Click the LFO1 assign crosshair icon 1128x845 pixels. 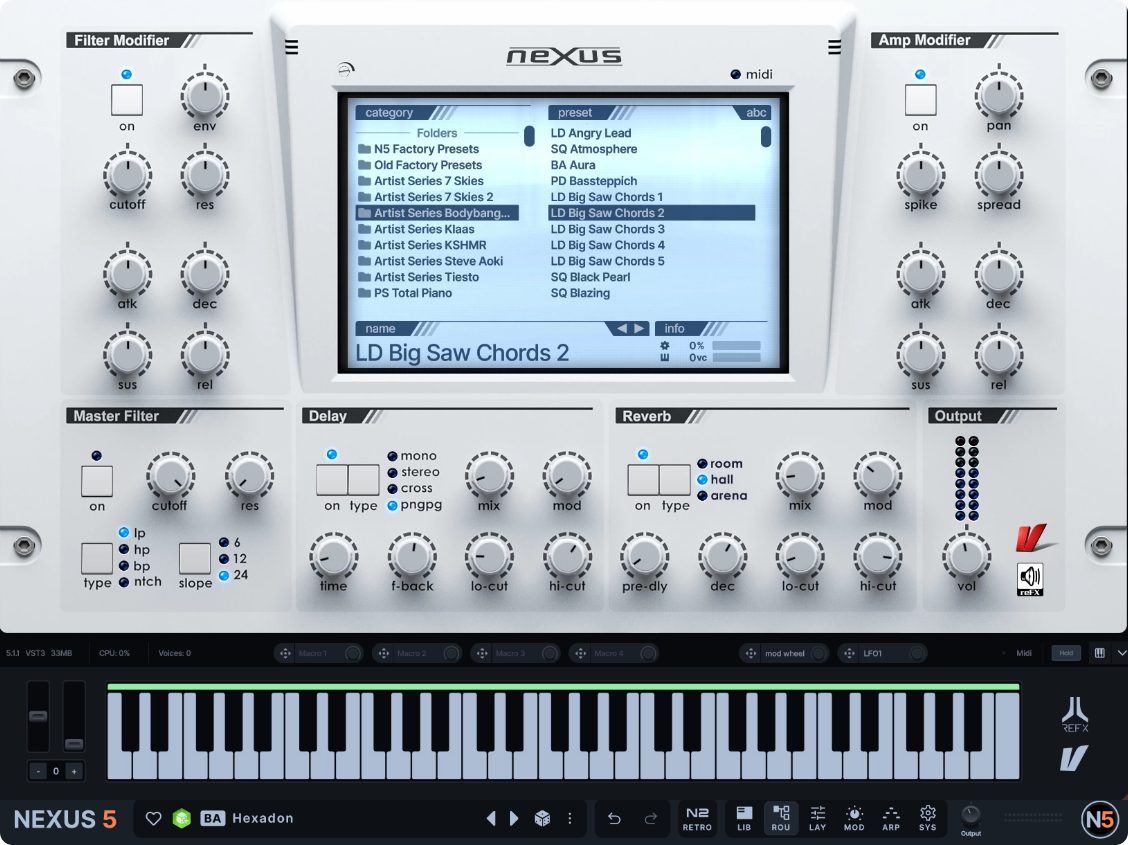[850, 653]
